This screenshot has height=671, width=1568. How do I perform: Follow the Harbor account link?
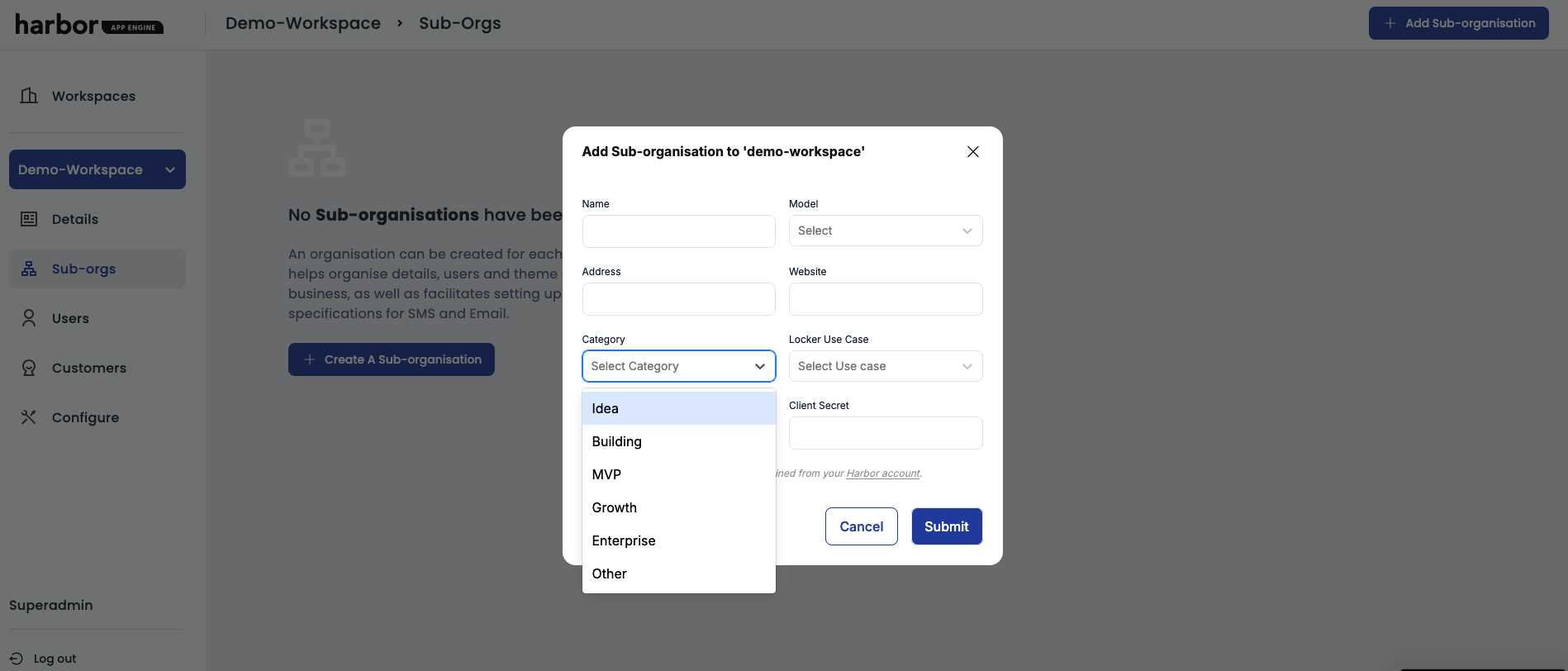[x=882, y=474]
